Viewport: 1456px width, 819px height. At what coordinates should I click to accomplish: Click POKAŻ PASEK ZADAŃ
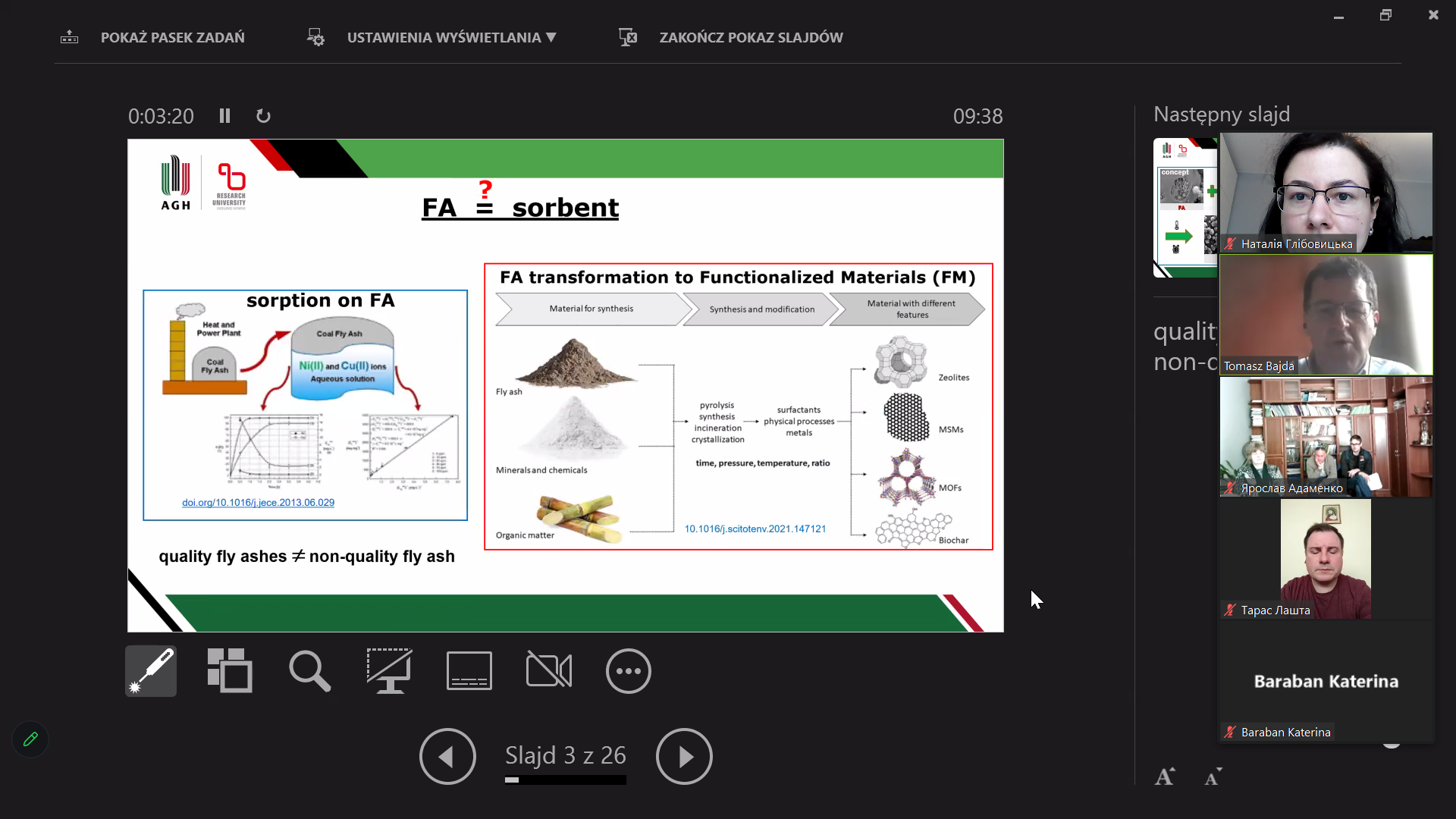coord(172,37)
